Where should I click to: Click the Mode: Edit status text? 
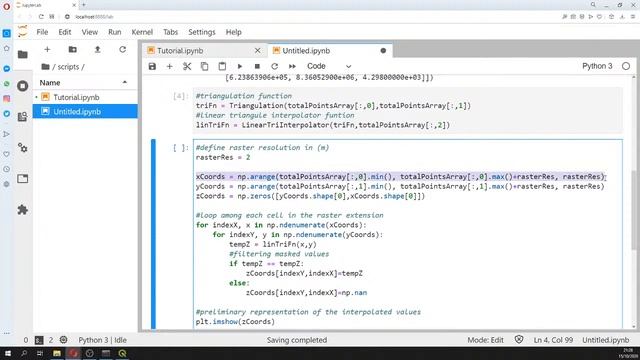(x=485, y=340)
